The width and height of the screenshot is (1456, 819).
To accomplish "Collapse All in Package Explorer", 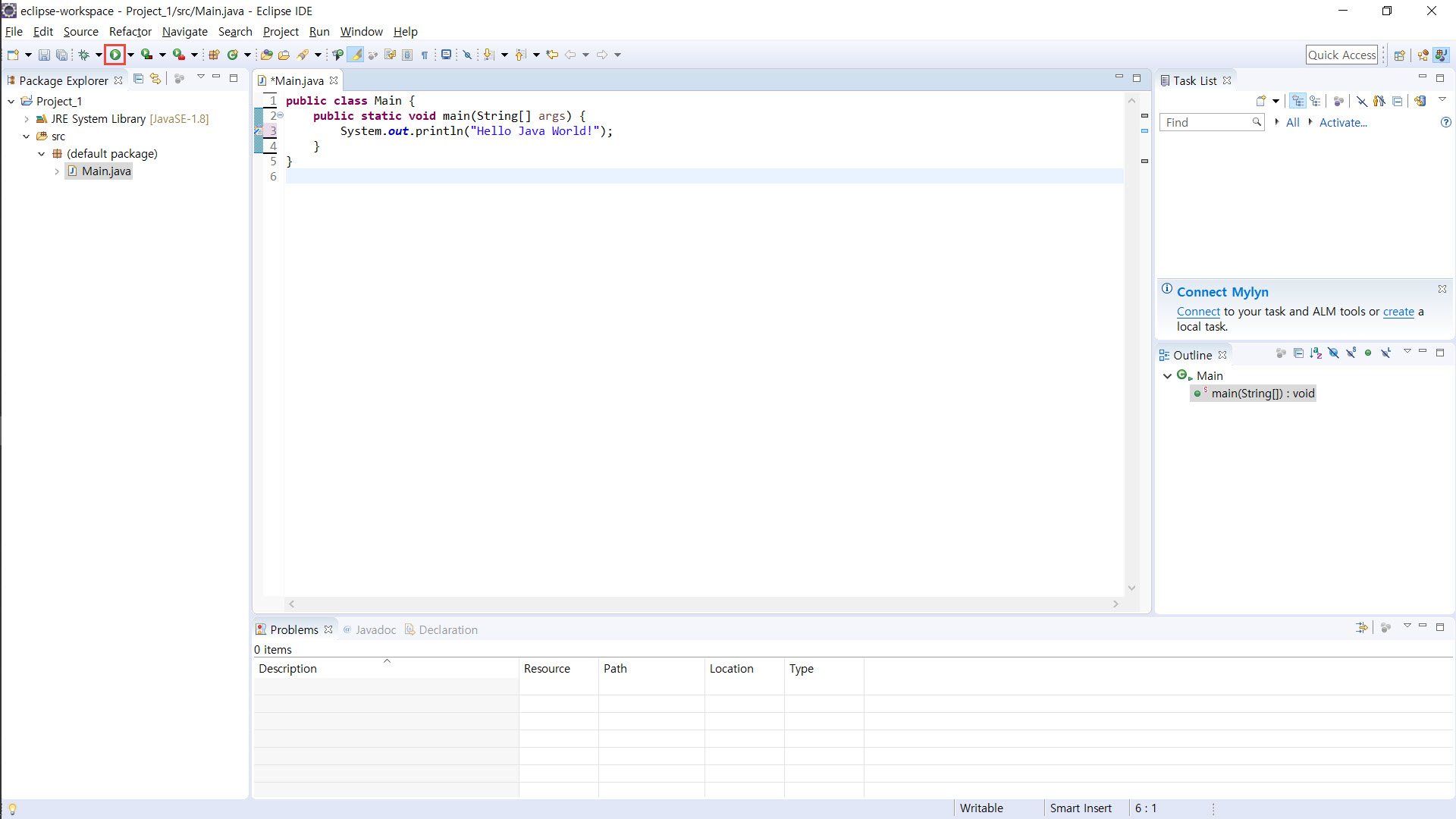I will click(138, 78).
